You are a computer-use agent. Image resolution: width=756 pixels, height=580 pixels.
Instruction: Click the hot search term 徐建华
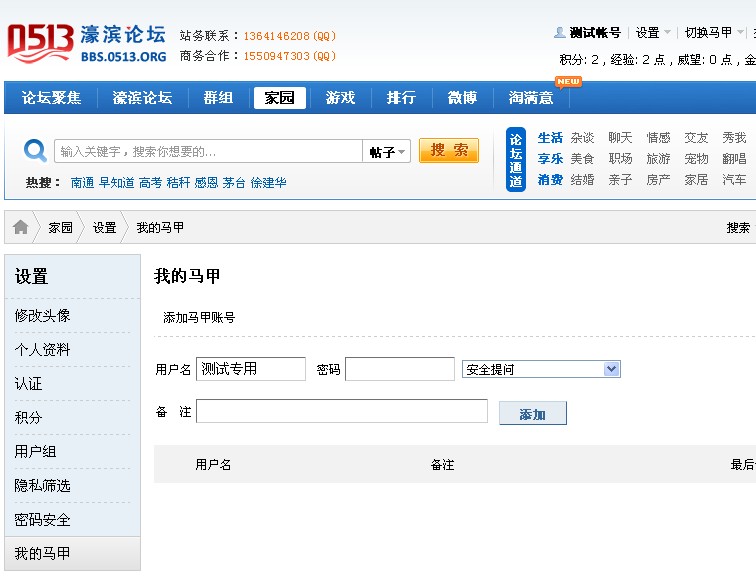point(269,183)
